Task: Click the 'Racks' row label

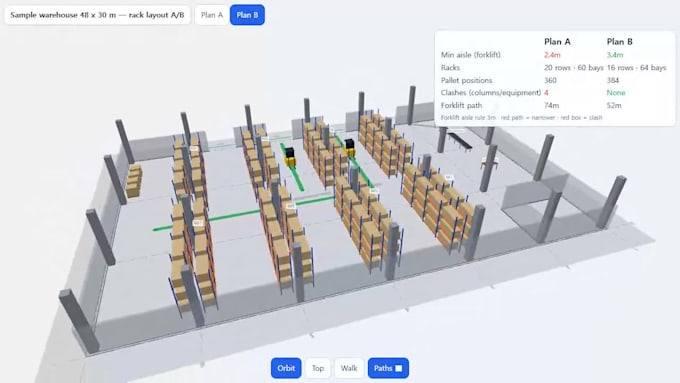Action: click(x=450, y=68)
